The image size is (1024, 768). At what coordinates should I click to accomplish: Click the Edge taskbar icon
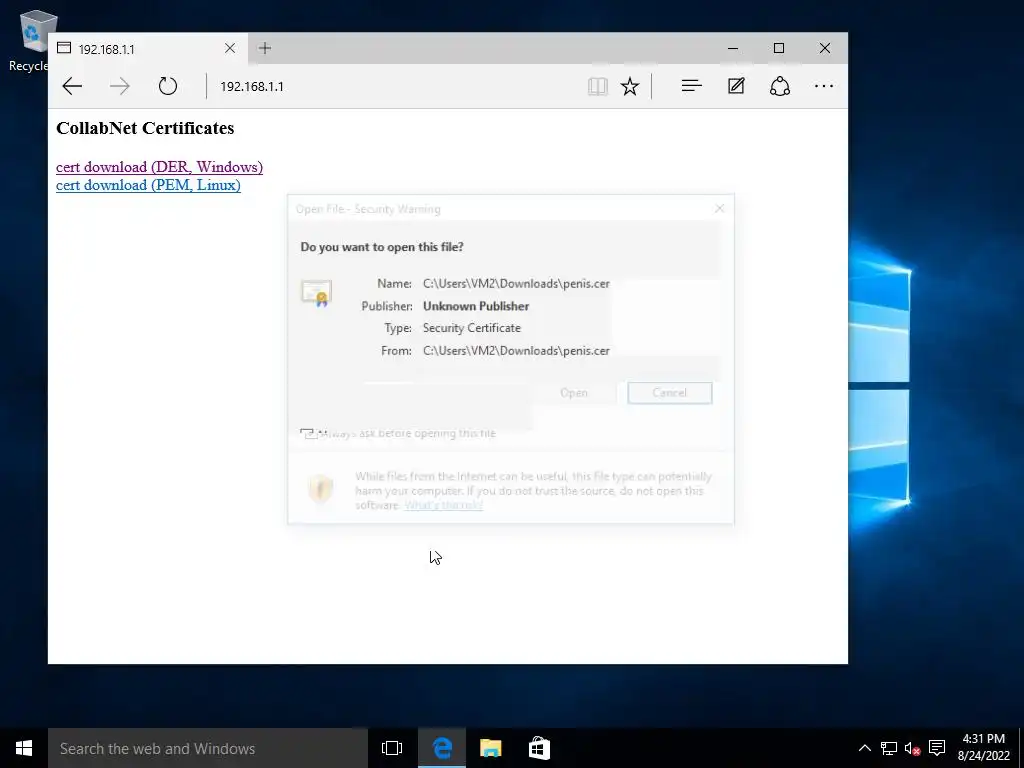(442, 748)
